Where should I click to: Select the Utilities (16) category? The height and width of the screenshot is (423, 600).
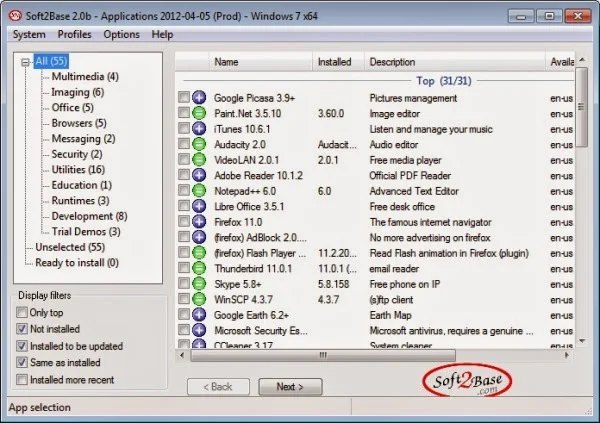pos(78,170)
